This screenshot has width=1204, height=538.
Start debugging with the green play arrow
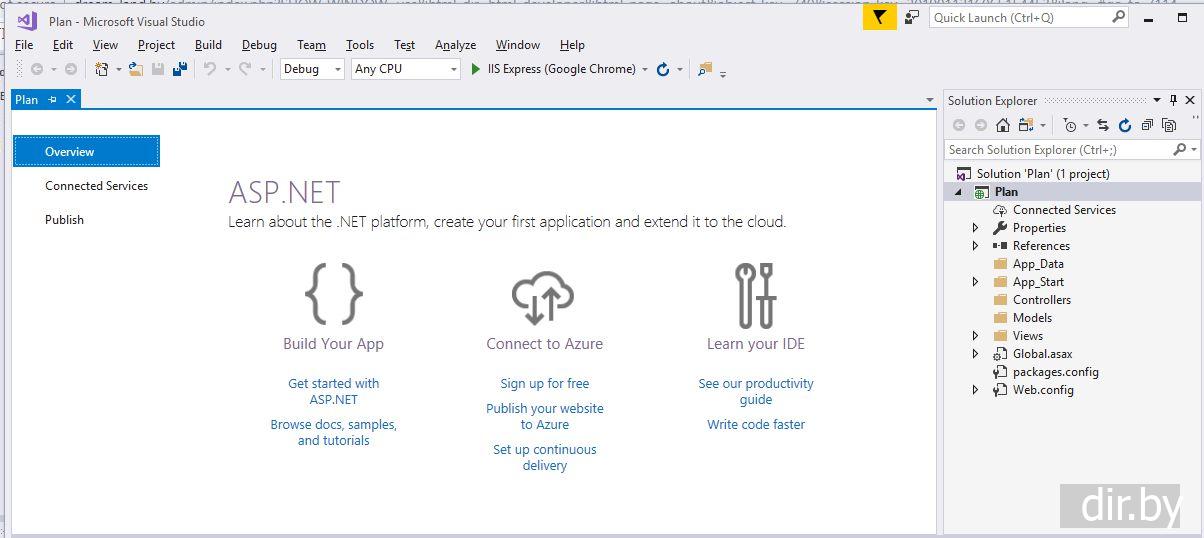476,69
